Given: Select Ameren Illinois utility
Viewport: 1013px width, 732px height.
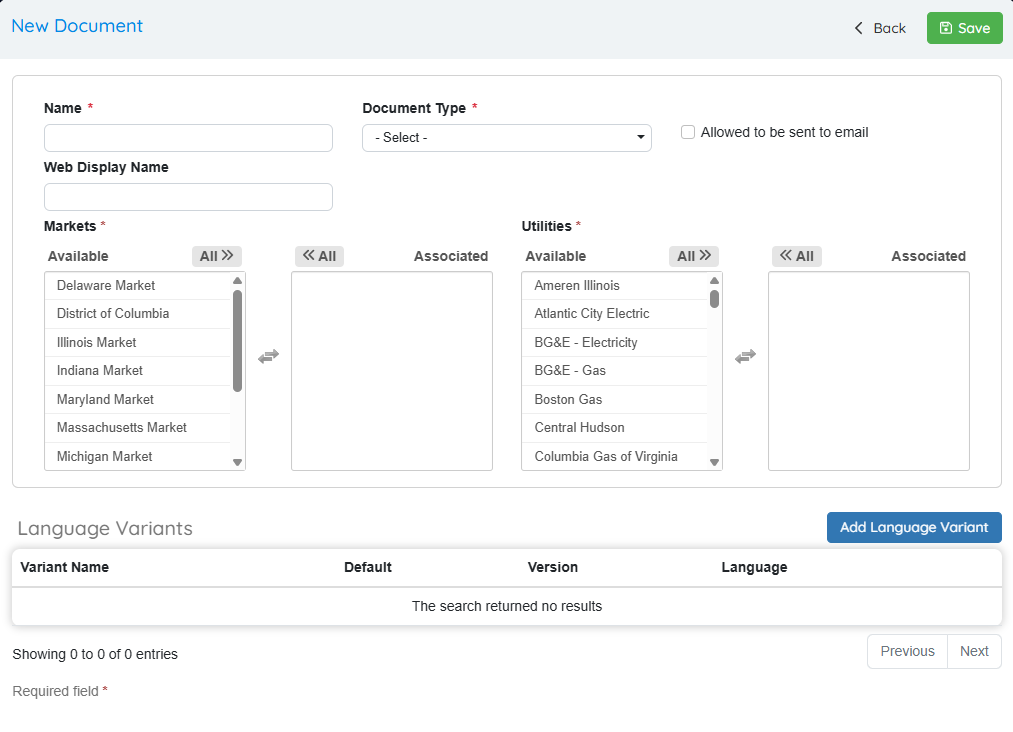Looking at the screenshot, I should [615, 286].
